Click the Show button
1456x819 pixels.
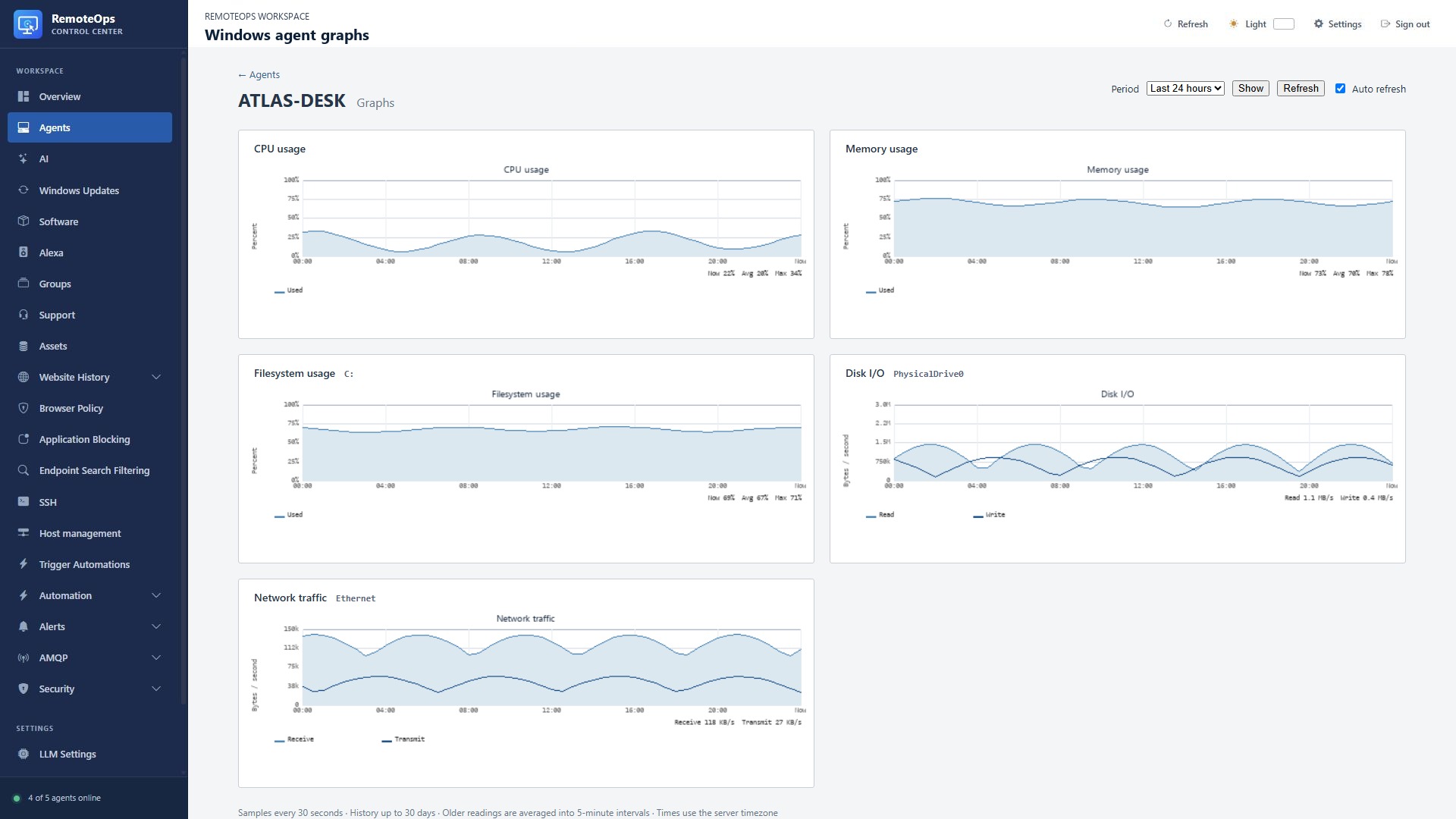click(x=1250, y=89)
